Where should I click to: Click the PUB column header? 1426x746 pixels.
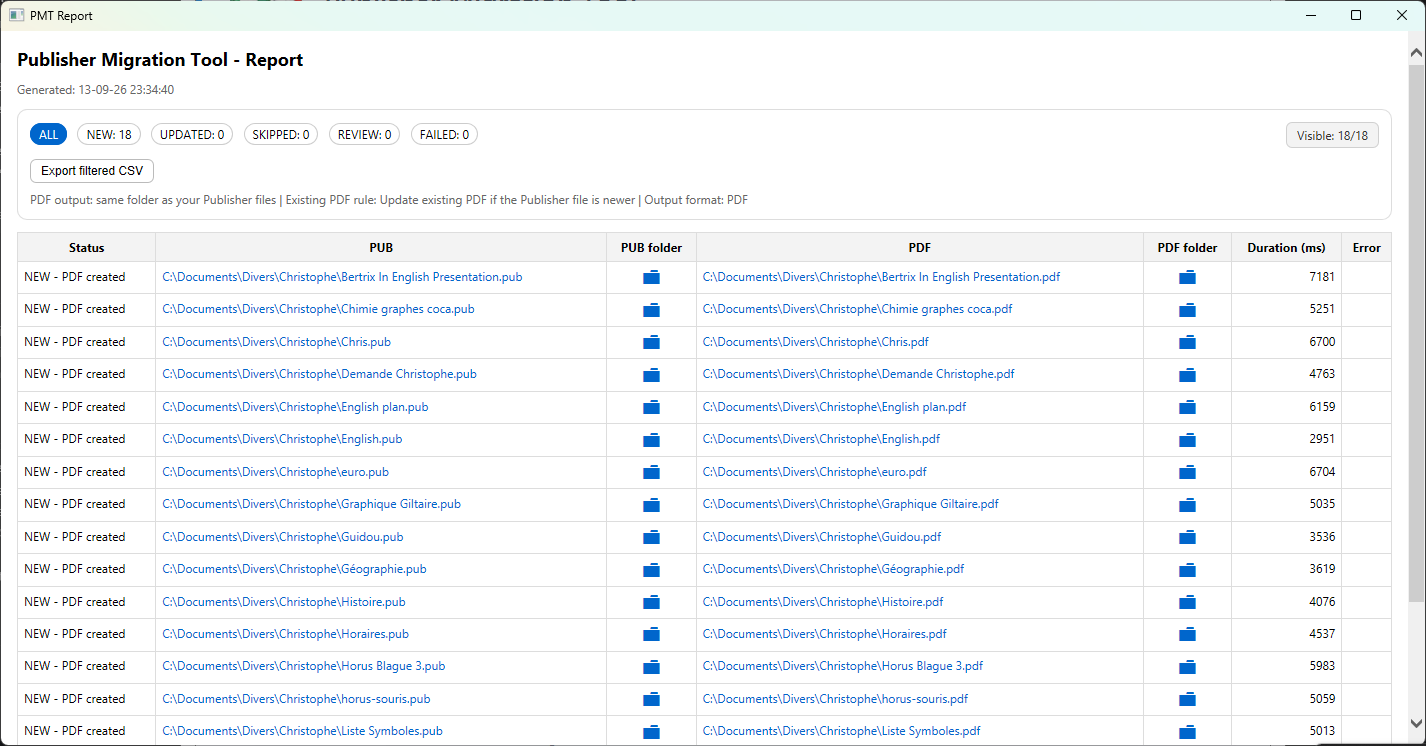pos(381,248)
